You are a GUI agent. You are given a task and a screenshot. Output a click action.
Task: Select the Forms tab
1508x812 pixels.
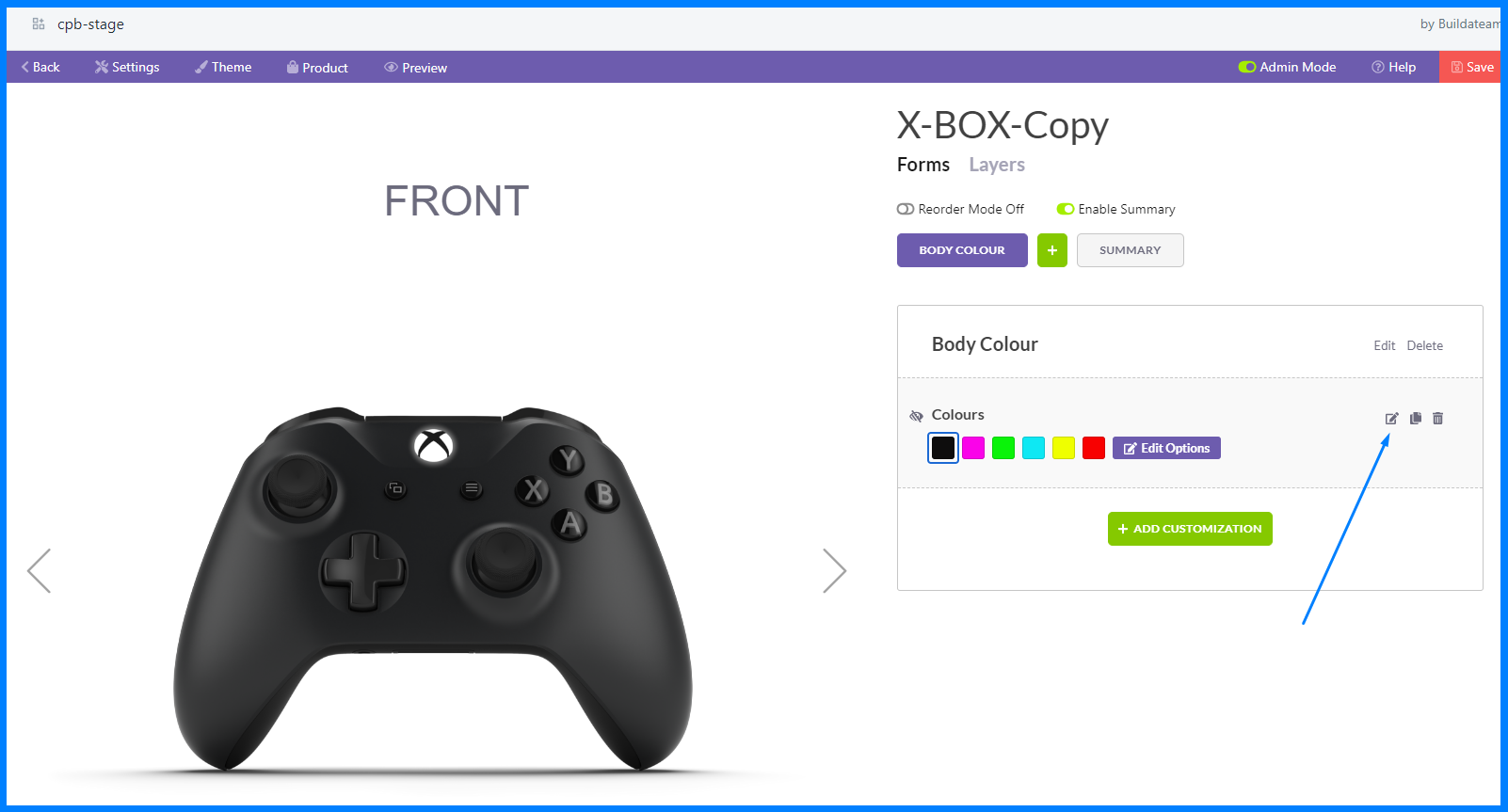[x=923, y=165]
